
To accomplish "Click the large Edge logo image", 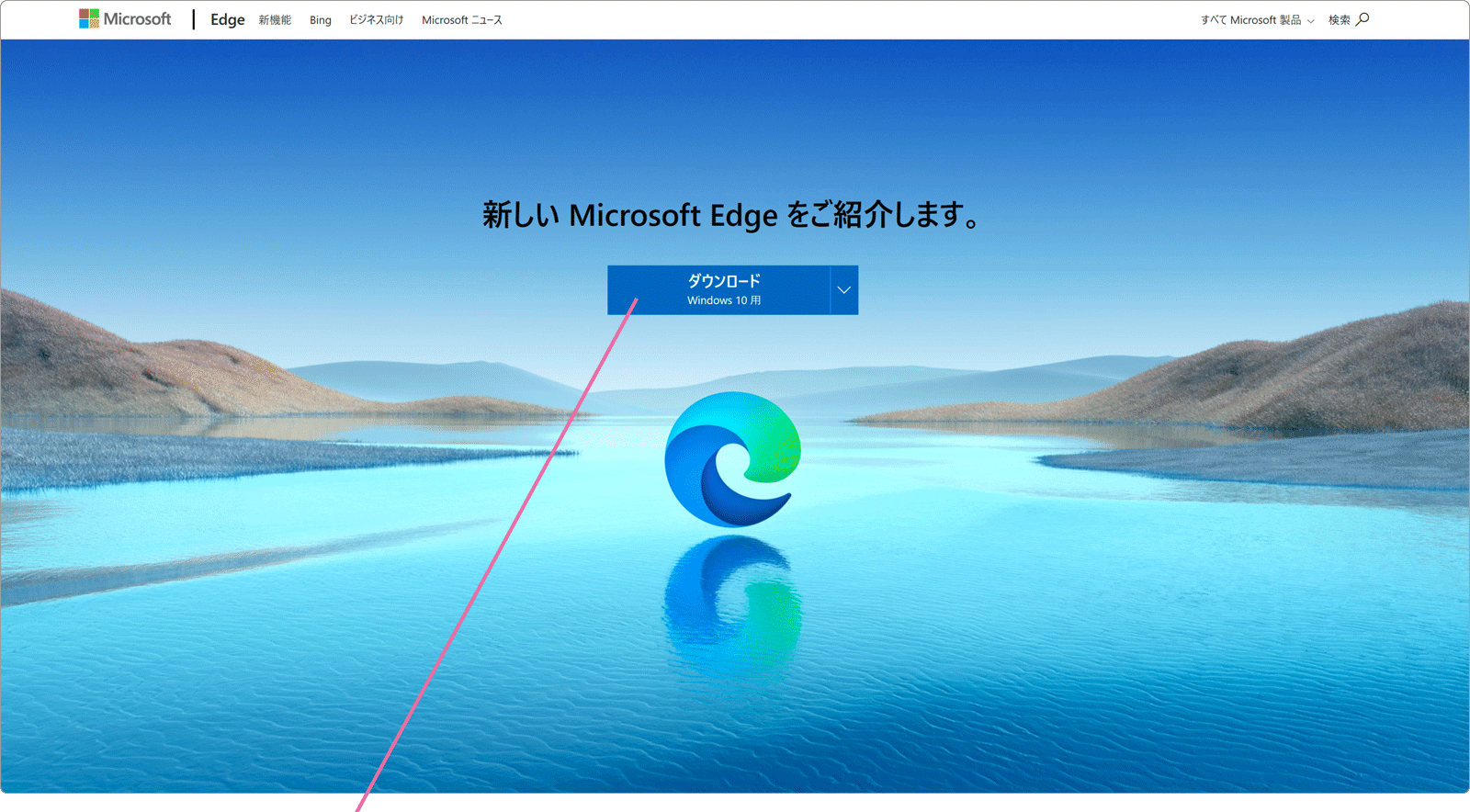I will click(x=733, y=459).
